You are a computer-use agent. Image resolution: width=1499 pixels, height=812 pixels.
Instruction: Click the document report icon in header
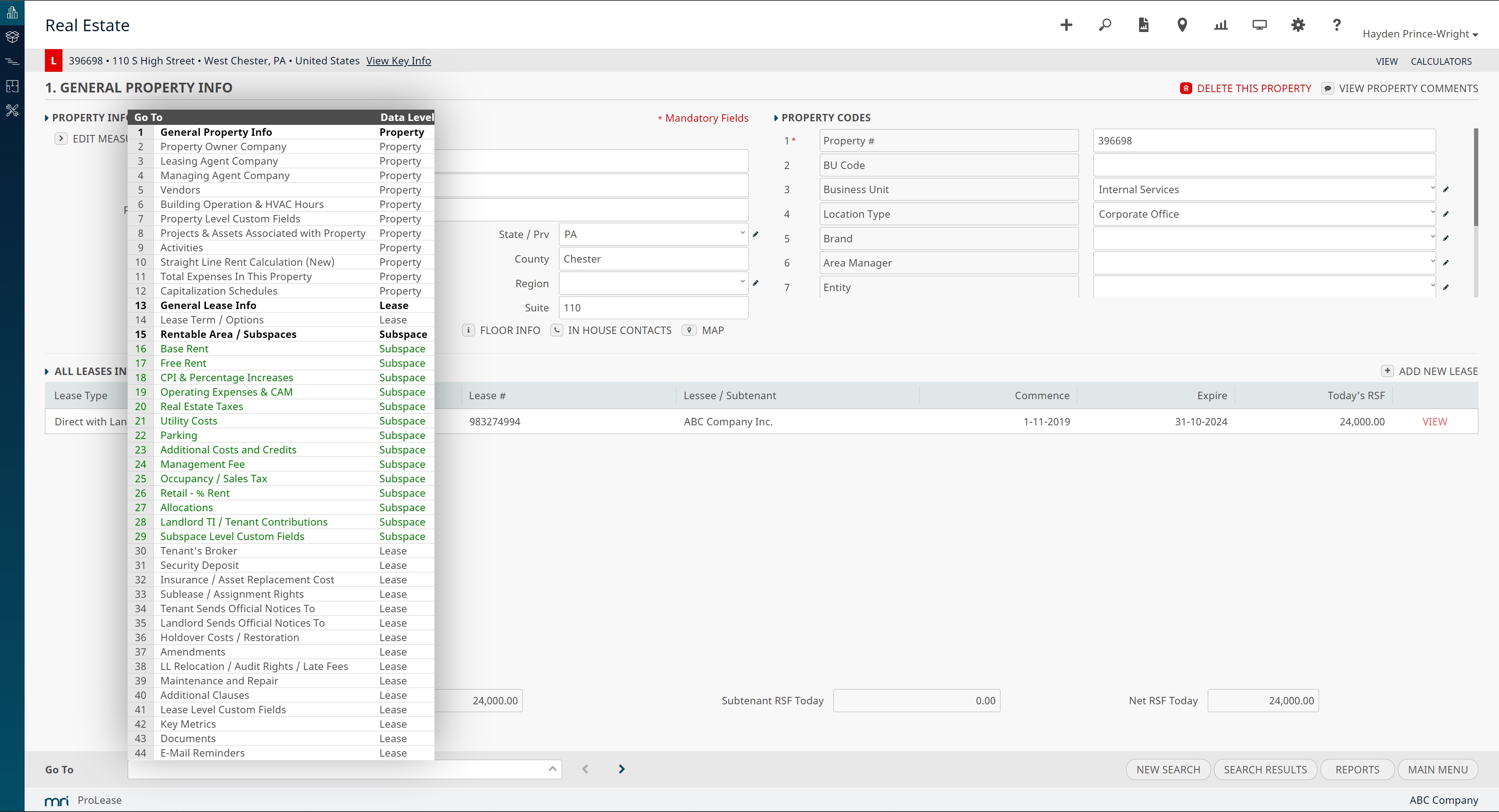(x=1143, y=25)
